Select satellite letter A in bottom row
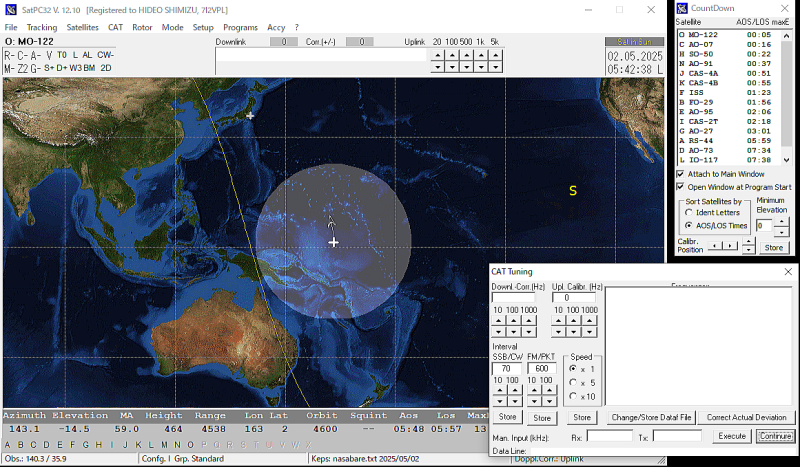This screenshot has height=467, width=800. tap(7, 445)
